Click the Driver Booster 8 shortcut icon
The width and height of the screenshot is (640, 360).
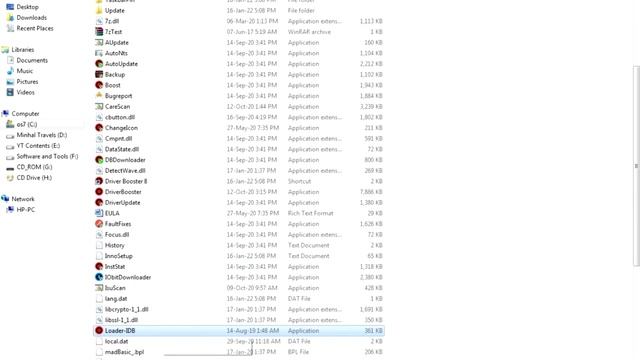click(x=99, y=181)
